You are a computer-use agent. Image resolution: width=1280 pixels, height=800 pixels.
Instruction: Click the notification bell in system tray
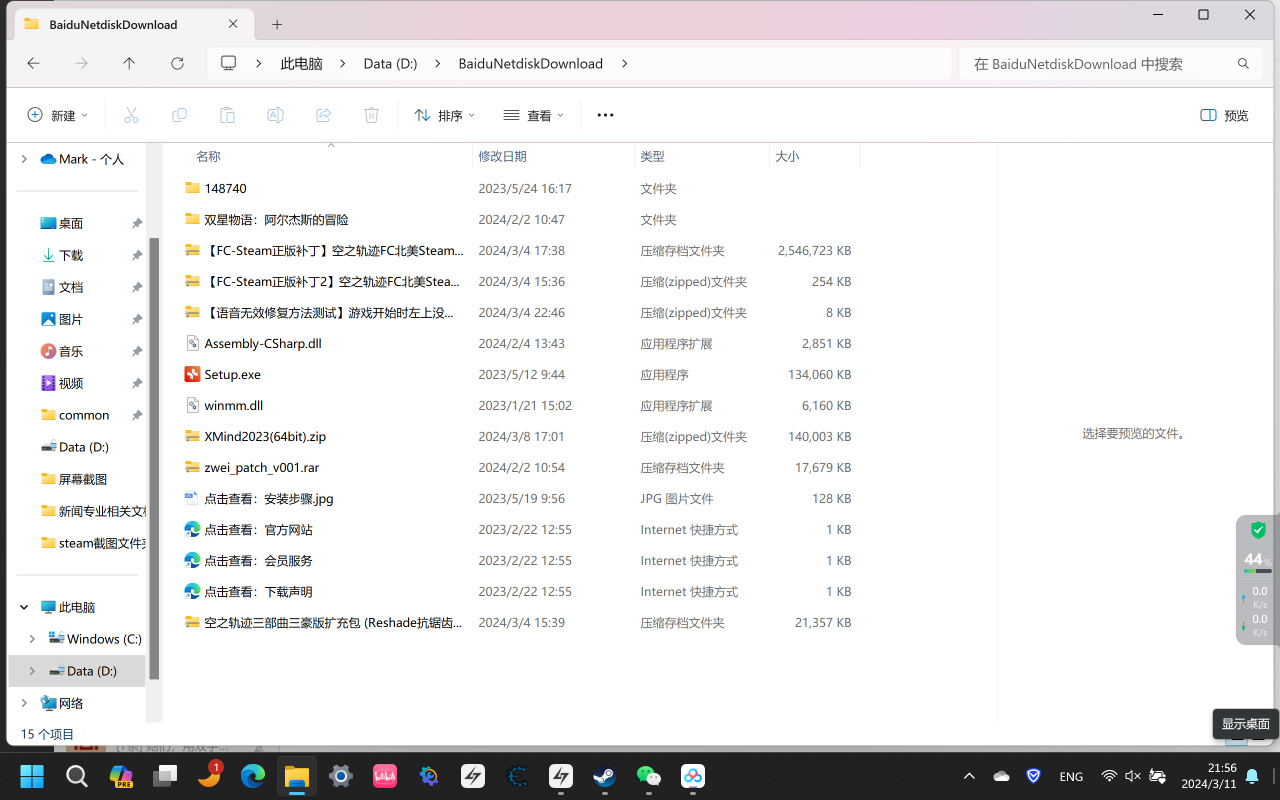pyautogui.click(x=1252, y=776)
